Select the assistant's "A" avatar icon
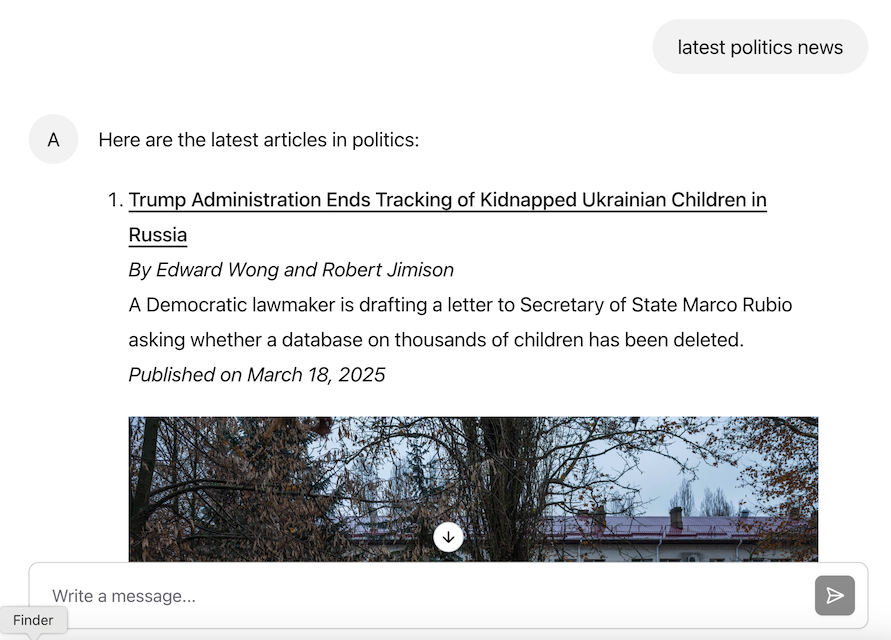 tap(53, 139)
